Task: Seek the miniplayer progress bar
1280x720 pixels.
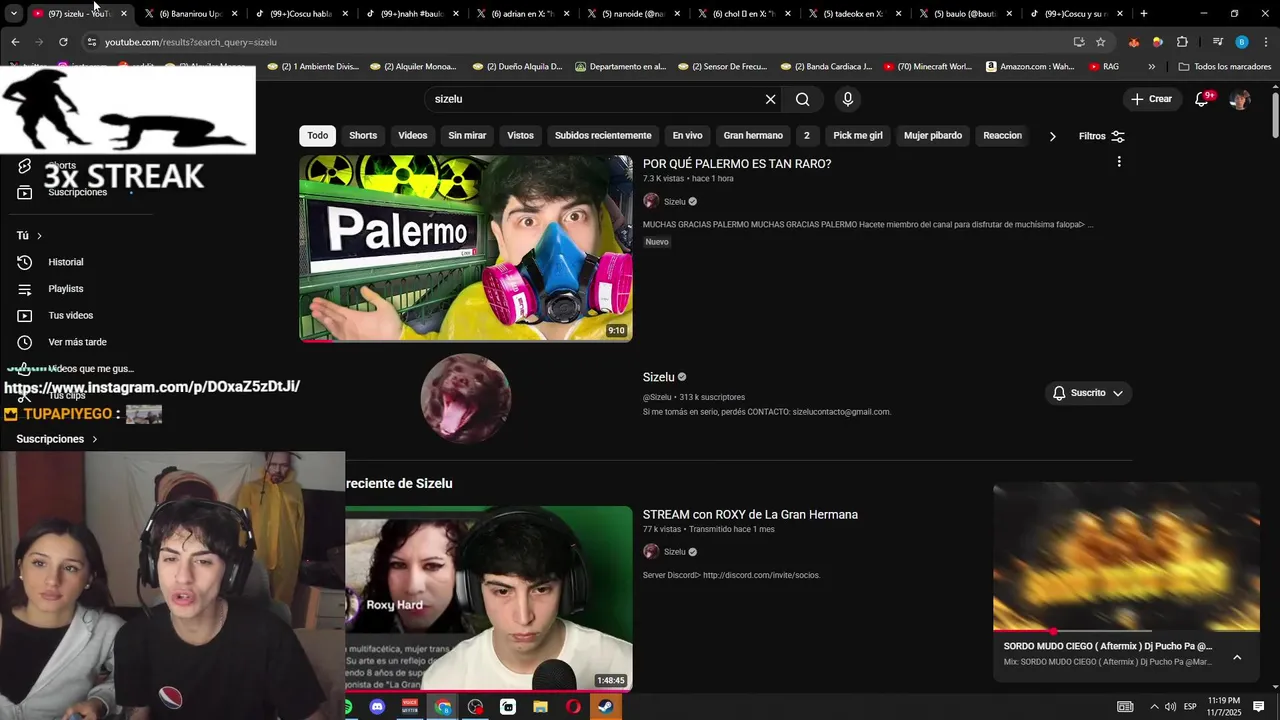Action: tap(1126, 631)
